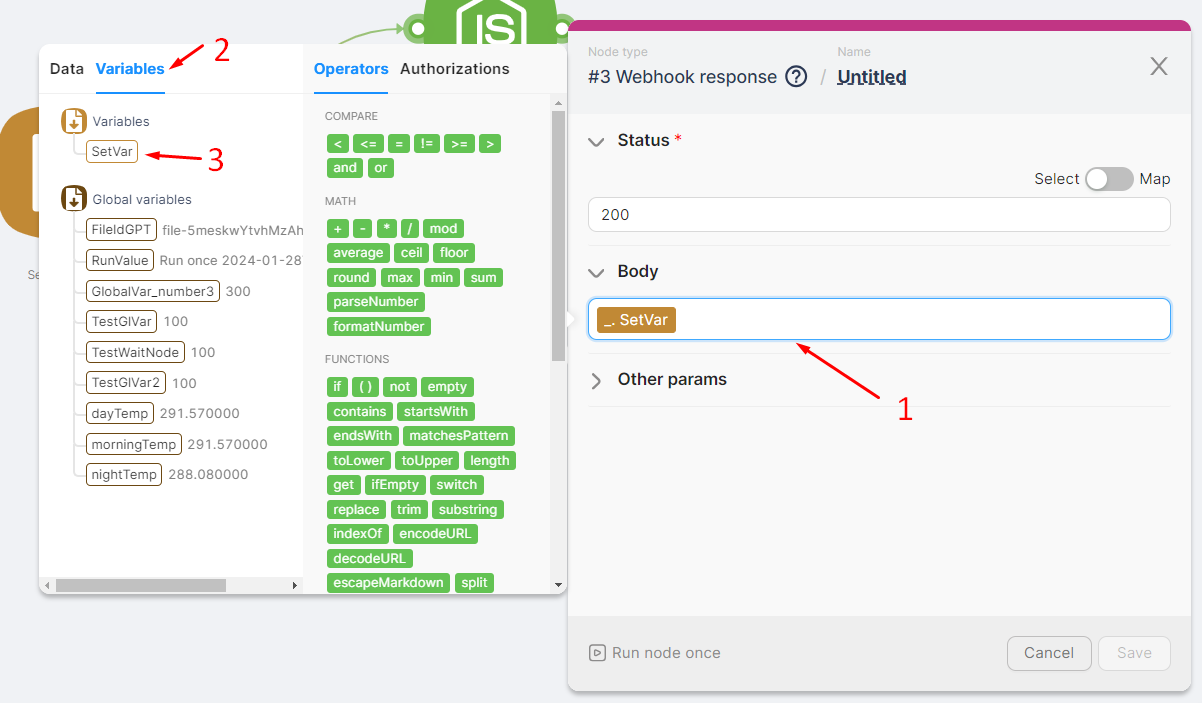The width and height of the screenshot is (1202, 703).
Task: Expand the Other params section
Action: [x=597, y=380]
